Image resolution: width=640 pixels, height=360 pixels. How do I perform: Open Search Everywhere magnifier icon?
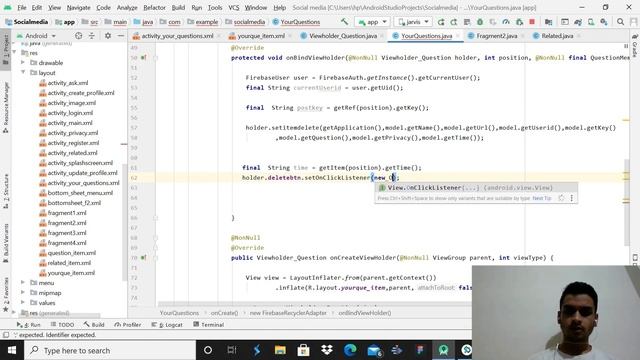coord(620,22)
